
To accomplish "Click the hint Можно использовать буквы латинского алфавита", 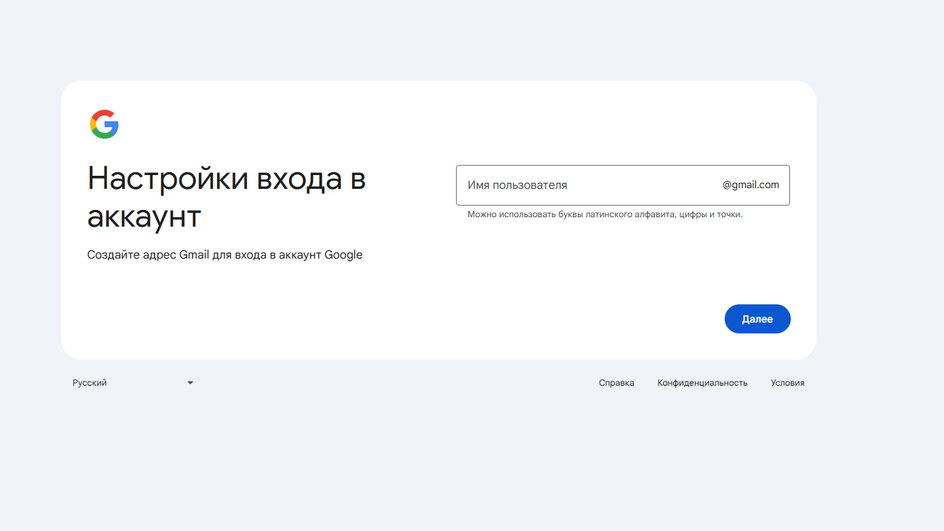I will (604, 214).
